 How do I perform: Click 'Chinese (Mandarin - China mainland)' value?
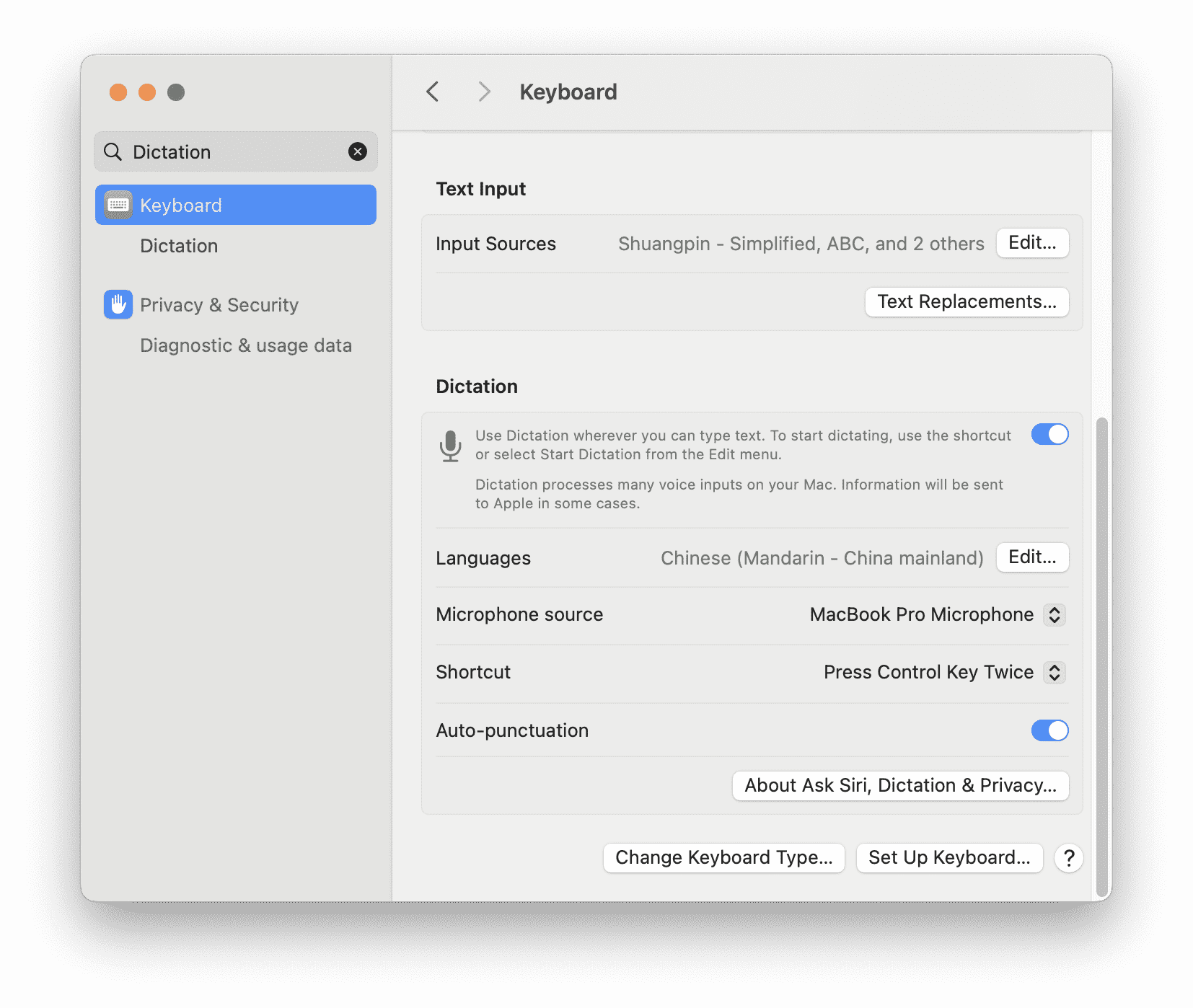[x=822, y=558]
